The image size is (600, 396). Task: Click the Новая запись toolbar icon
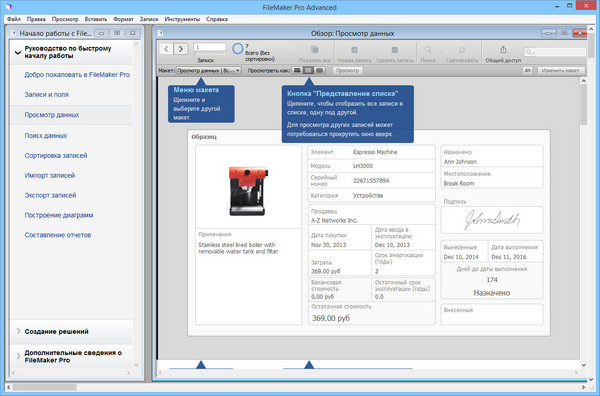354,50
